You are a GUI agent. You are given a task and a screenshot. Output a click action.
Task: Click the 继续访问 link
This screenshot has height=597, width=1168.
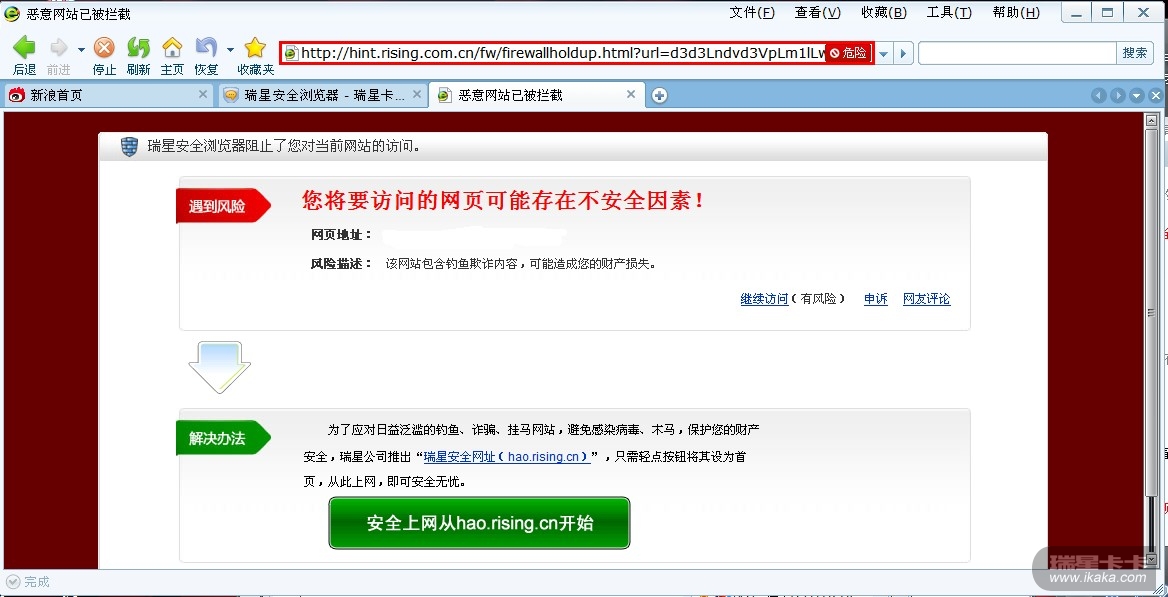click(764, 299)
